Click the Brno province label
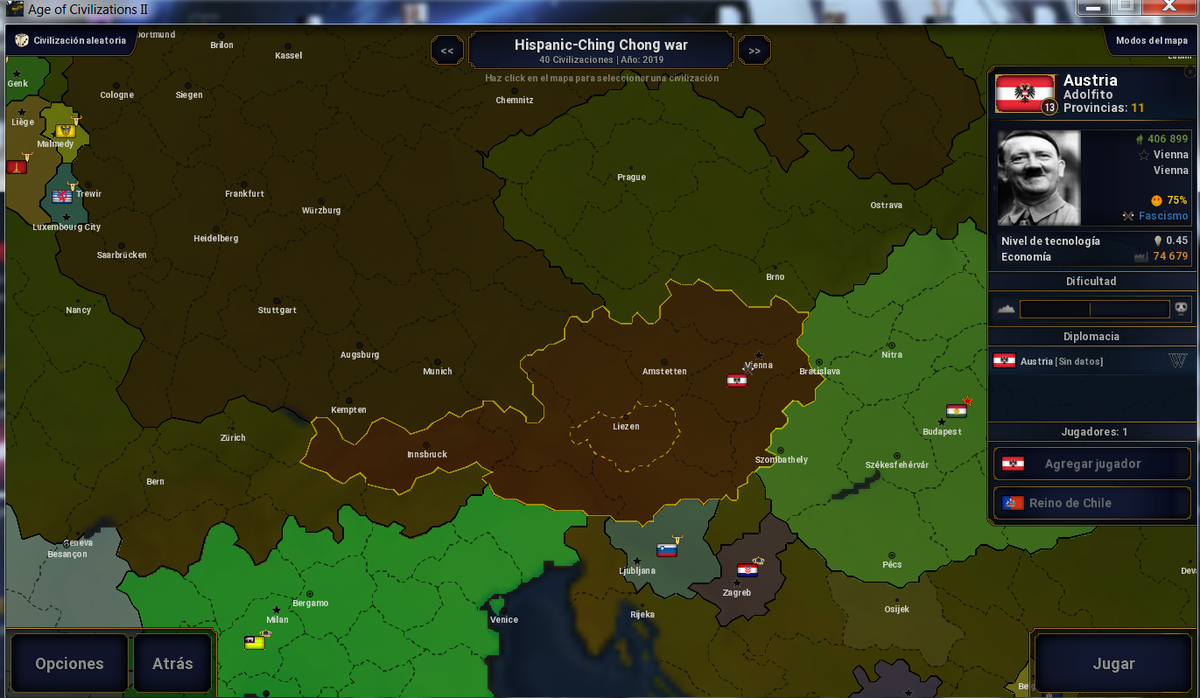Image resolution: width=1200 pixels, height=698 pixels. (775, 277)
